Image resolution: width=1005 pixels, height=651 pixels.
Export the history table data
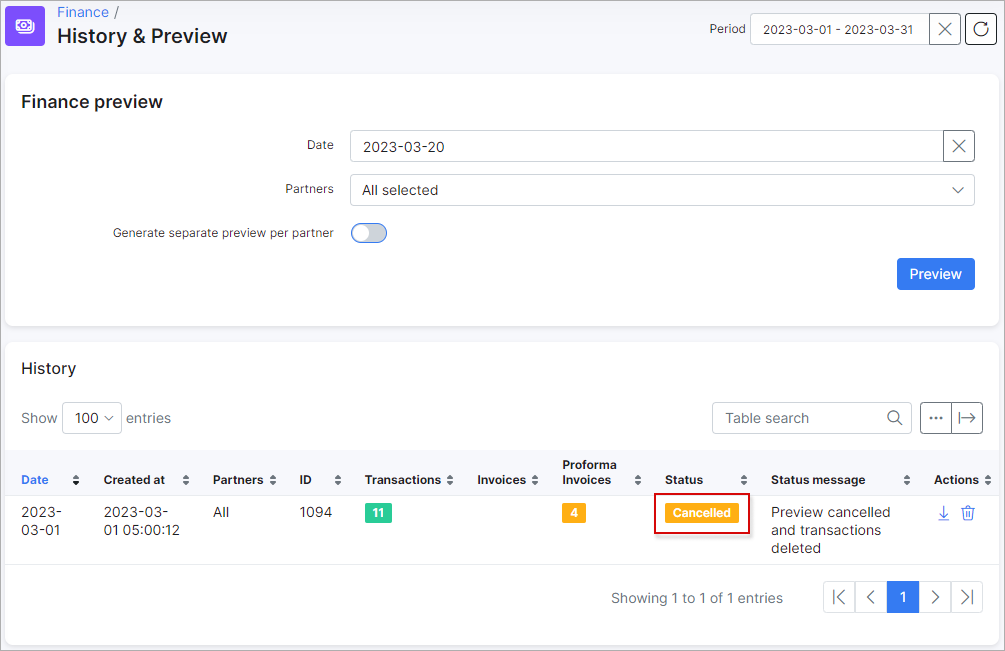click(966, 417)
